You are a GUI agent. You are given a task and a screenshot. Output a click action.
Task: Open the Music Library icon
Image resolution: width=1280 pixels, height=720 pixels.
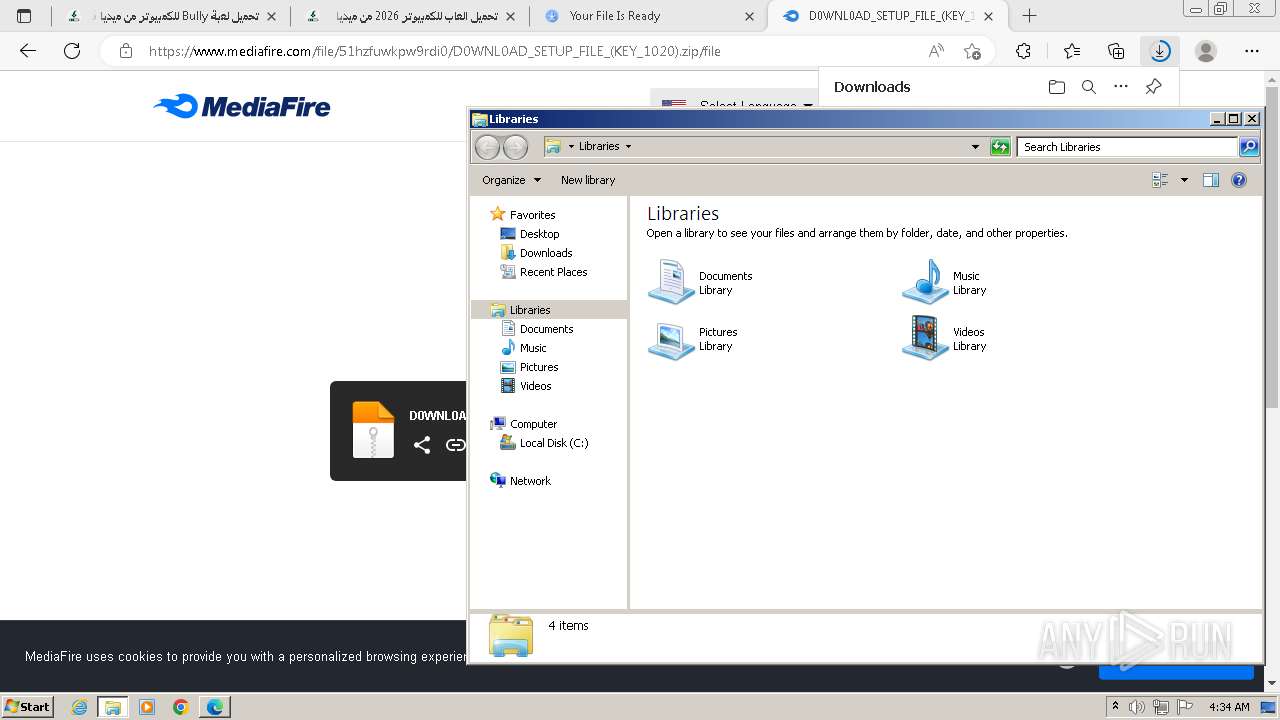point(925,281)
